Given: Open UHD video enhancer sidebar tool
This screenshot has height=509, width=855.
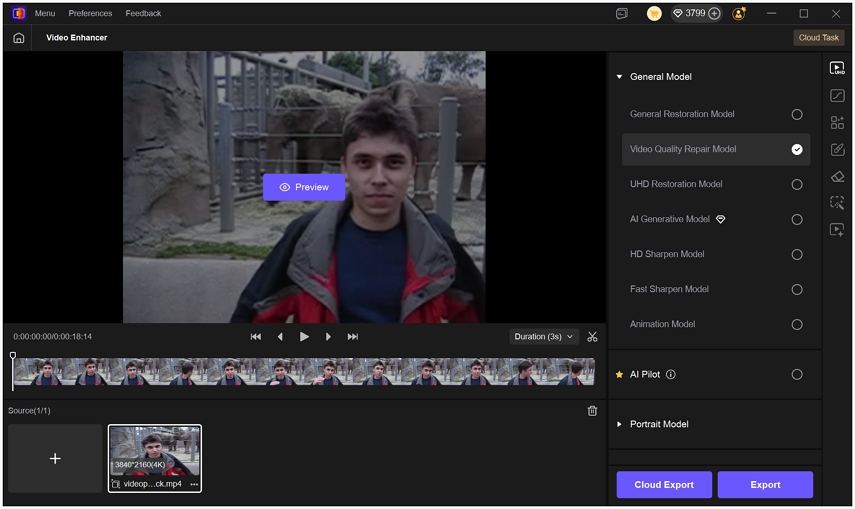Looking at the screenshot, I should (x=837, y=68).
